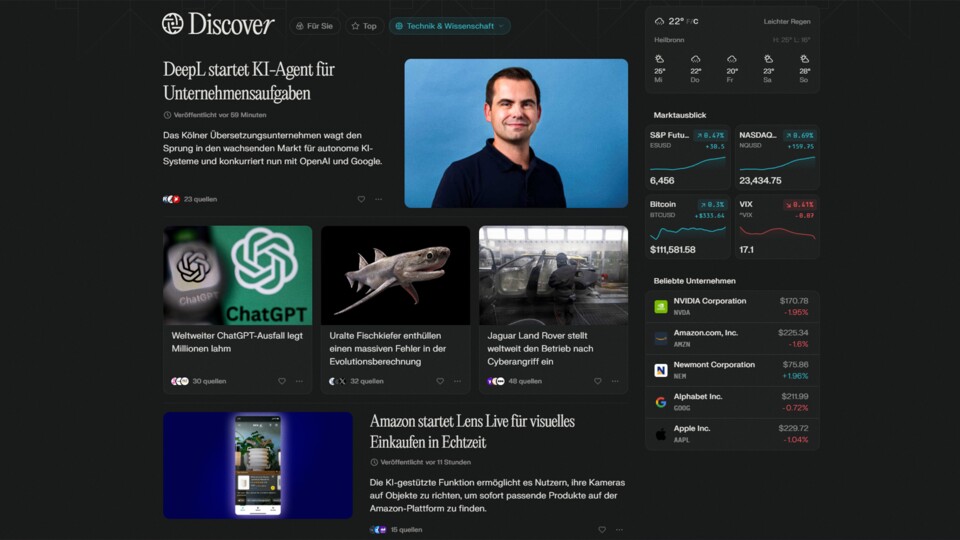960x540 pixels.
Task: Open the Für Sie tab
Action: tap(315, 26)
